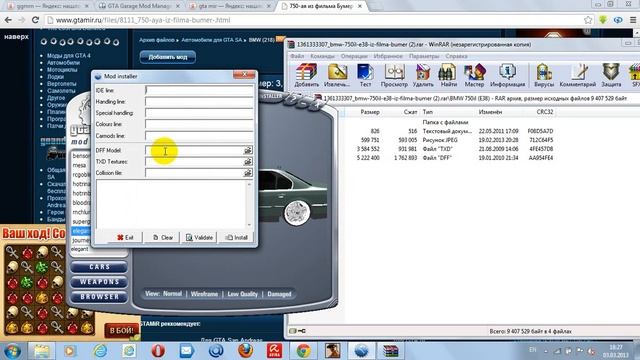The image size is (640, 360).
Task: Open WinRAR from the taskbar
Action: click(391, 351)
